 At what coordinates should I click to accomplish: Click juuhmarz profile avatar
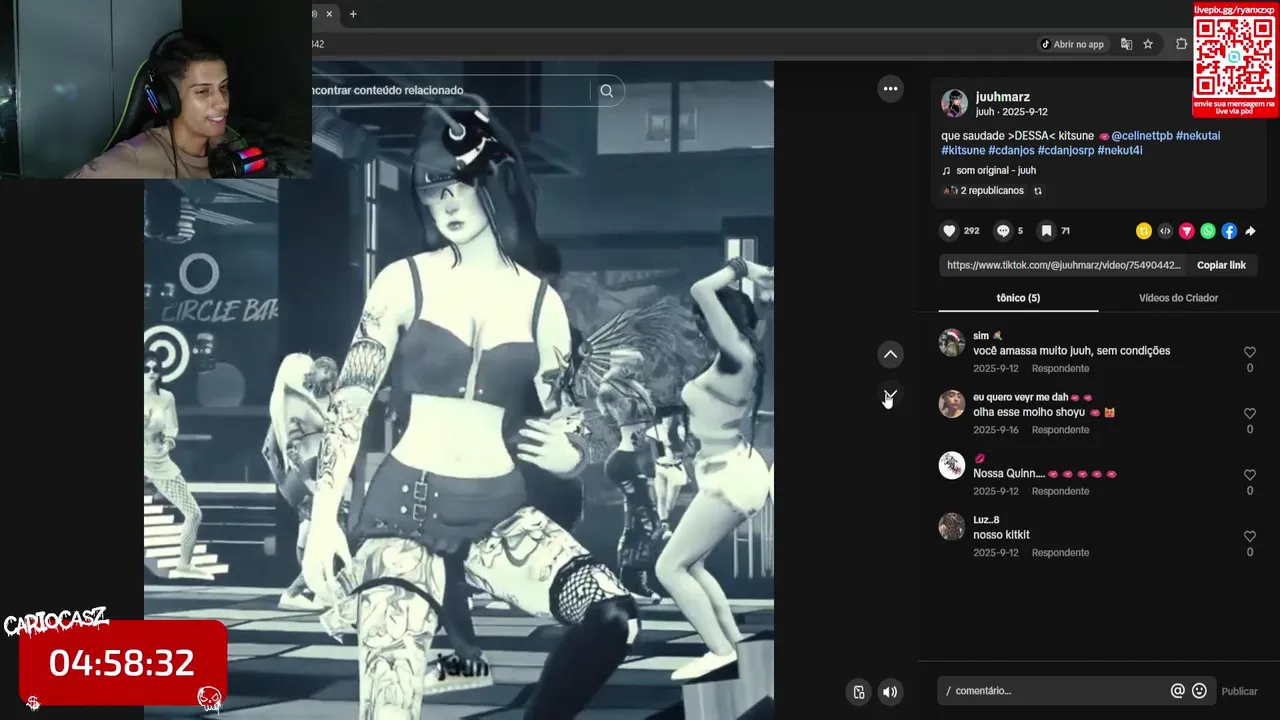click(954, 103)
